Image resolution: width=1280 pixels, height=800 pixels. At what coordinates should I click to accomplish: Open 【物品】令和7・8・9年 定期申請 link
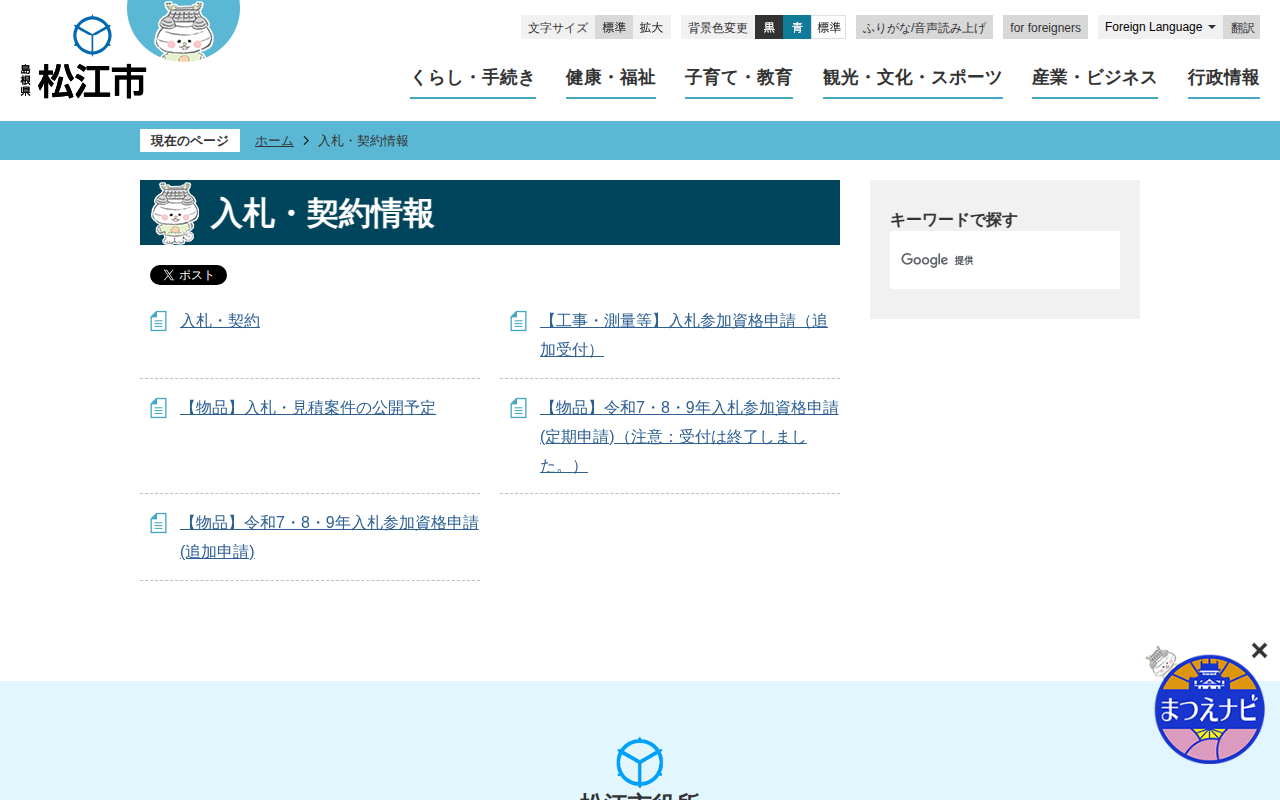pos(689,437)
